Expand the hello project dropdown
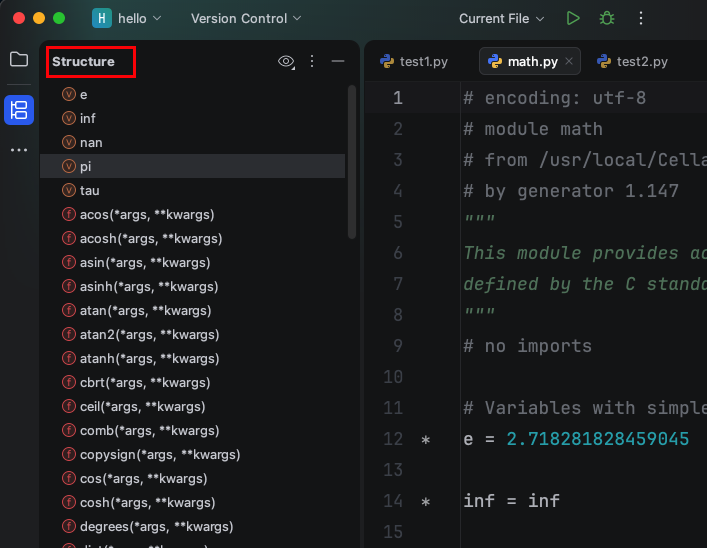Screen dimensions: 707x548 pyautogui.click(x=127, y=19)
